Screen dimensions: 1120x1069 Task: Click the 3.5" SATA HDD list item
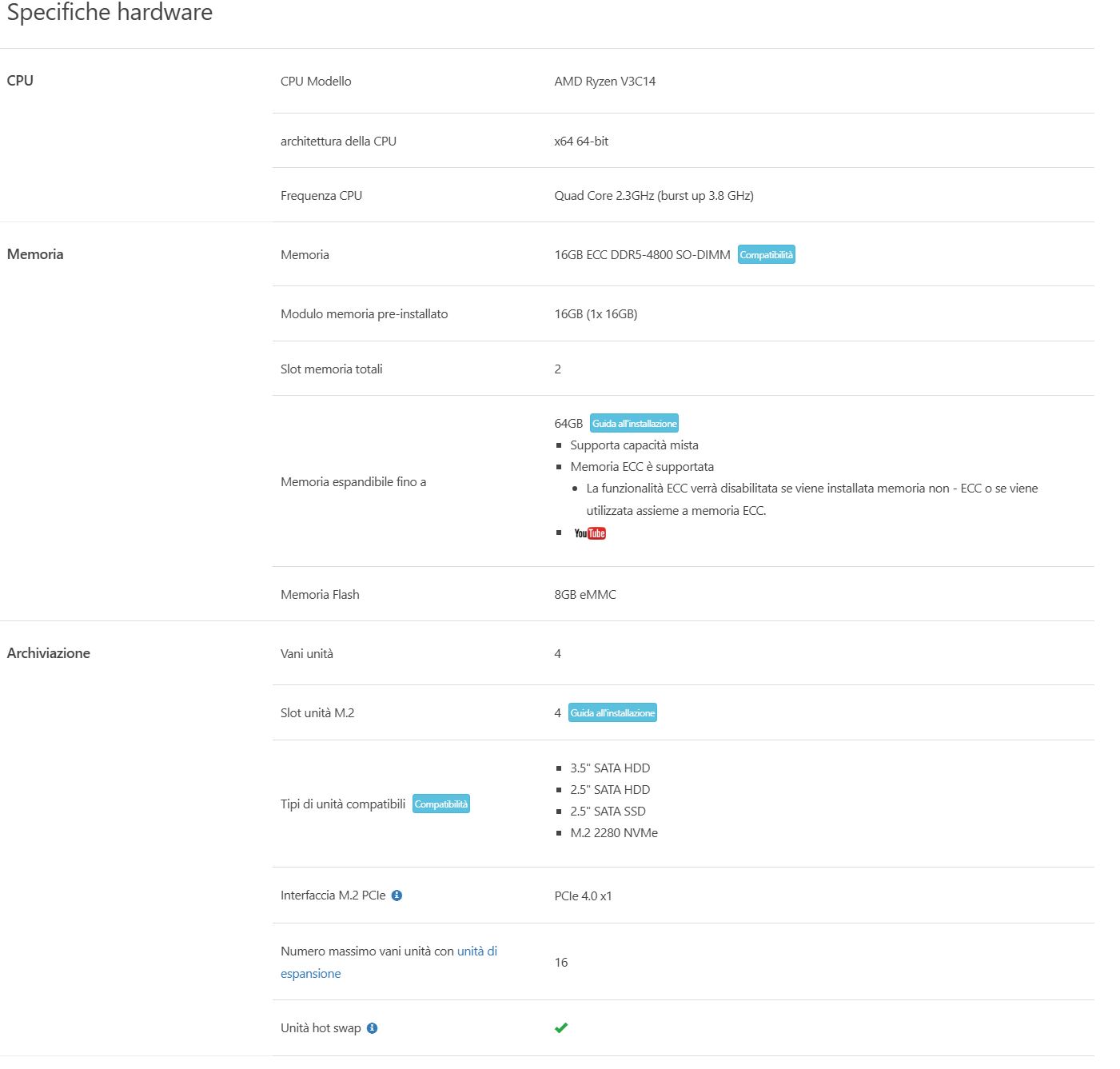coord(609,768)
